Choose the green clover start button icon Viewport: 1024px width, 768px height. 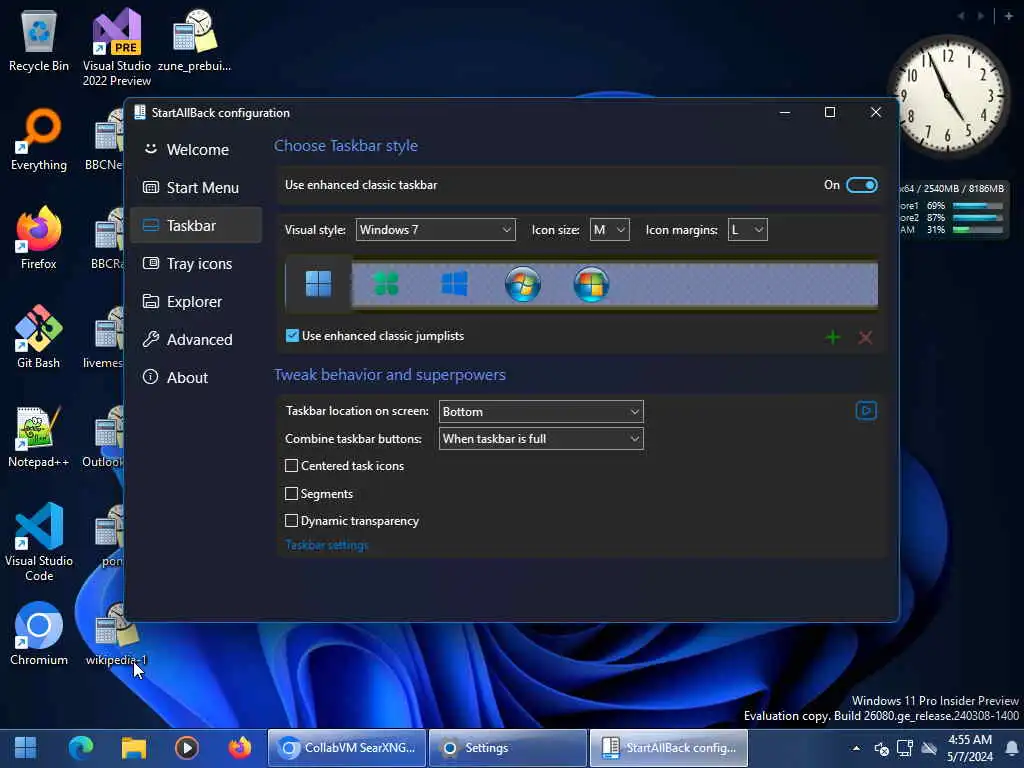tap(386, 284)
